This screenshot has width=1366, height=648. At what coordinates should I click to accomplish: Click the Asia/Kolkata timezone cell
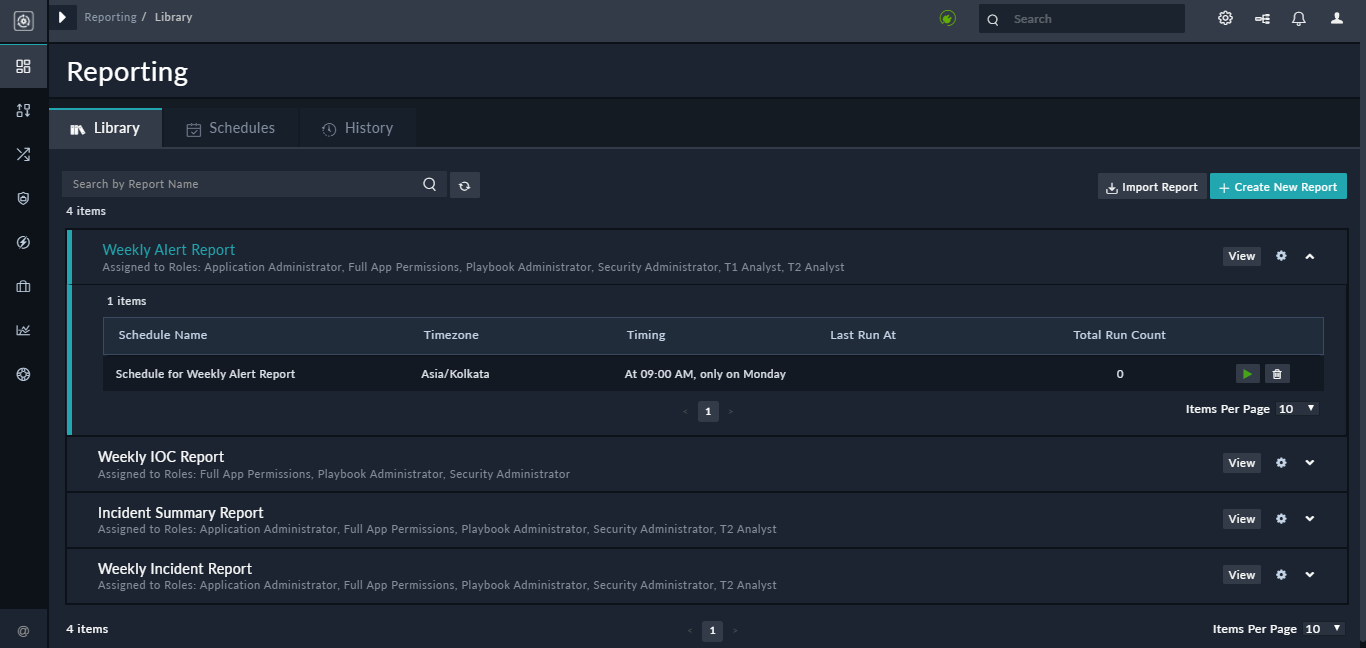[455, 374]
